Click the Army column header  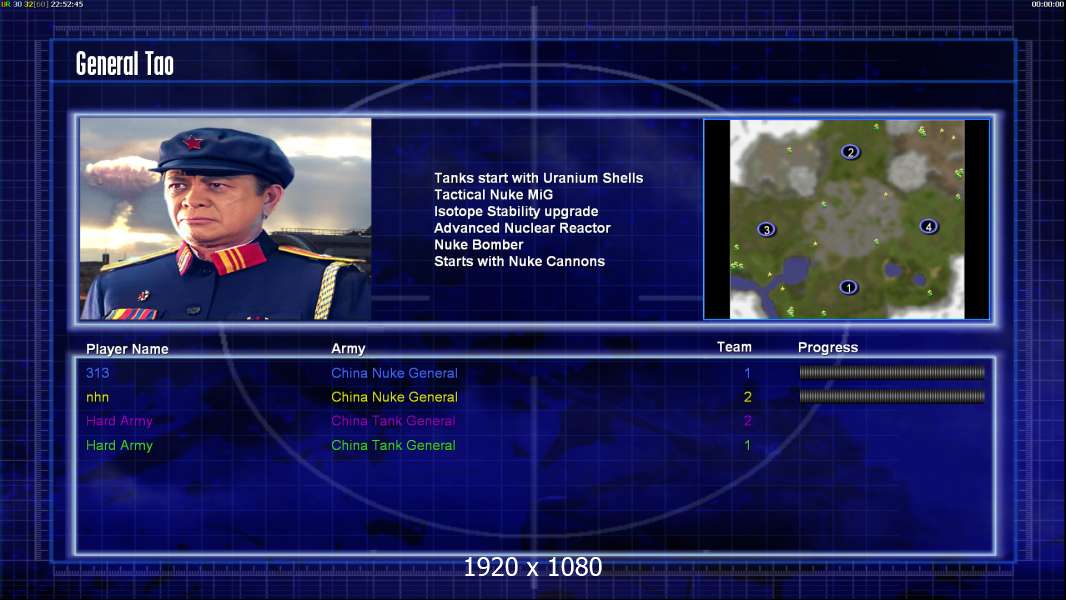coord(348,349)
